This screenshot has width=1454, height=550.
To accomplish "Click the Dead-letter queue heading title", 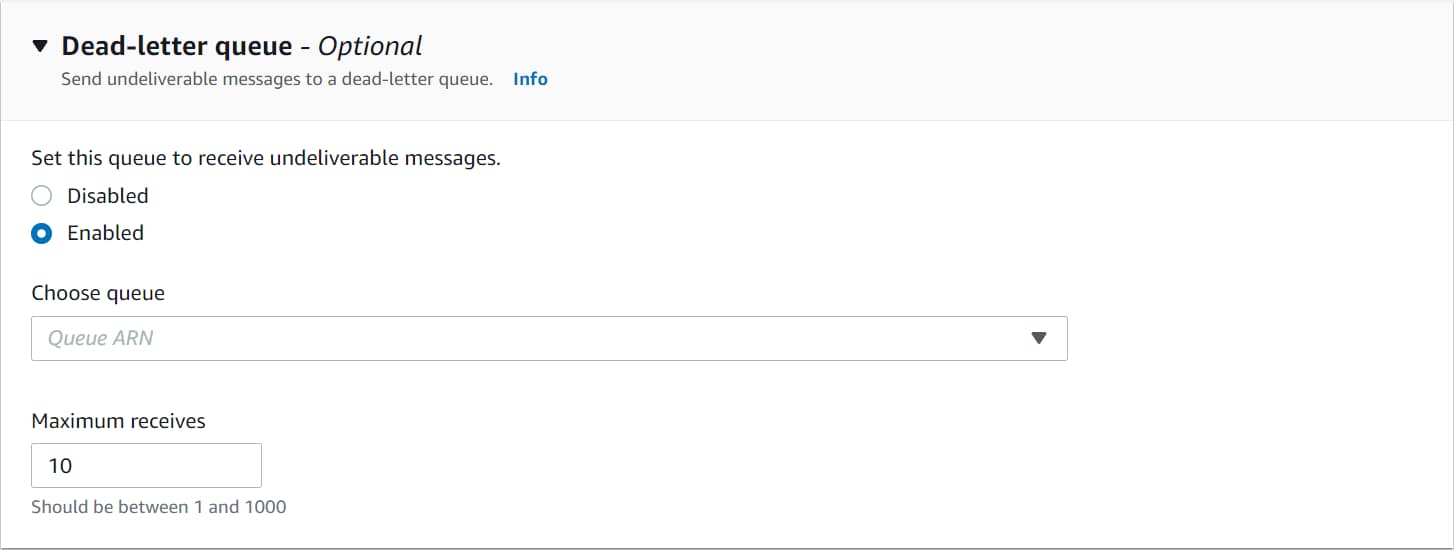I will point(177,46).
